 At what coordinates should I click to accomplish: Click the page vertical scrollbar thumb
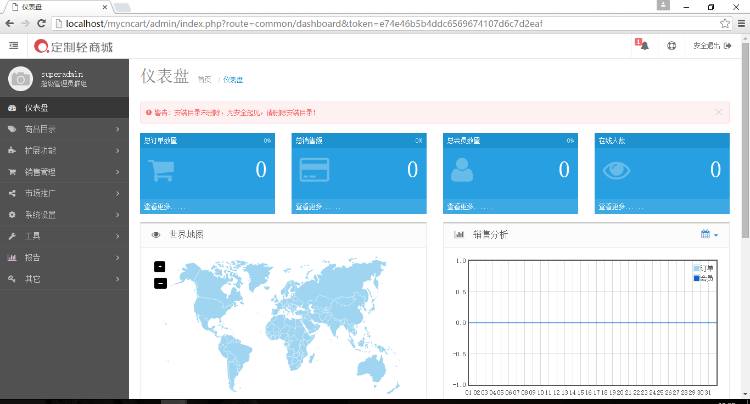coord(745,141)
